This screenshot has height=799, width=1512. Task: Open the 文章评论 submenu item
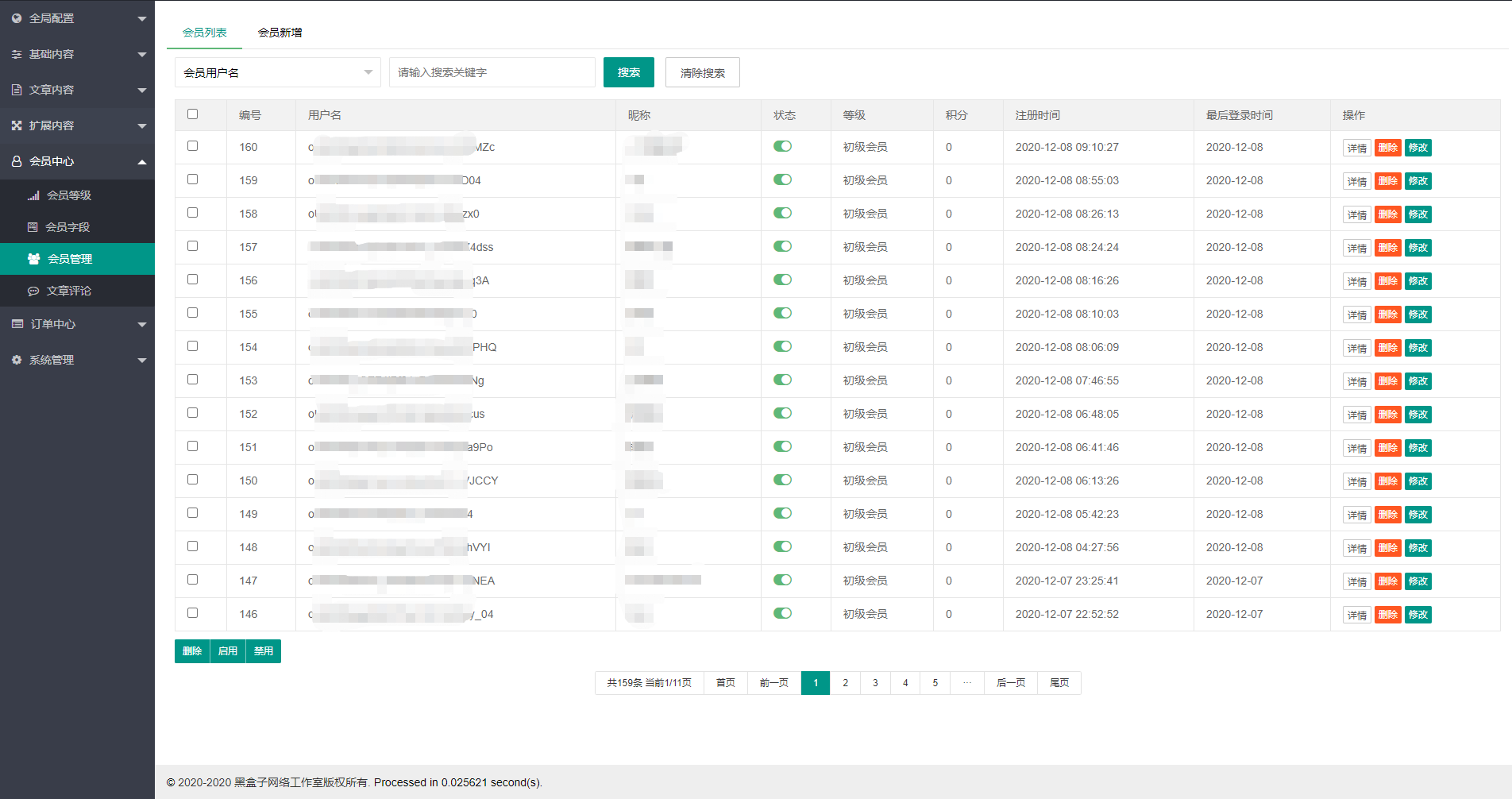tap(77, 291)
